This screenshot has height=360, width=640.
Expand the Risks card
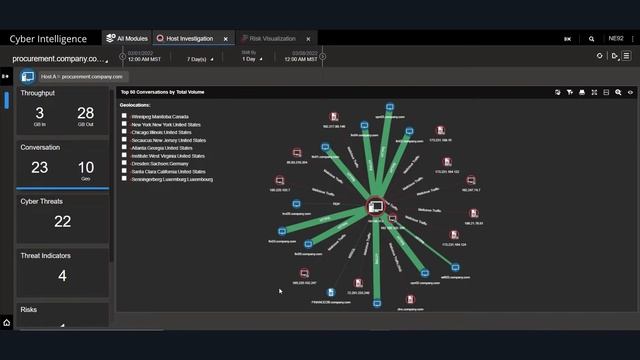[x=62, y=314]
